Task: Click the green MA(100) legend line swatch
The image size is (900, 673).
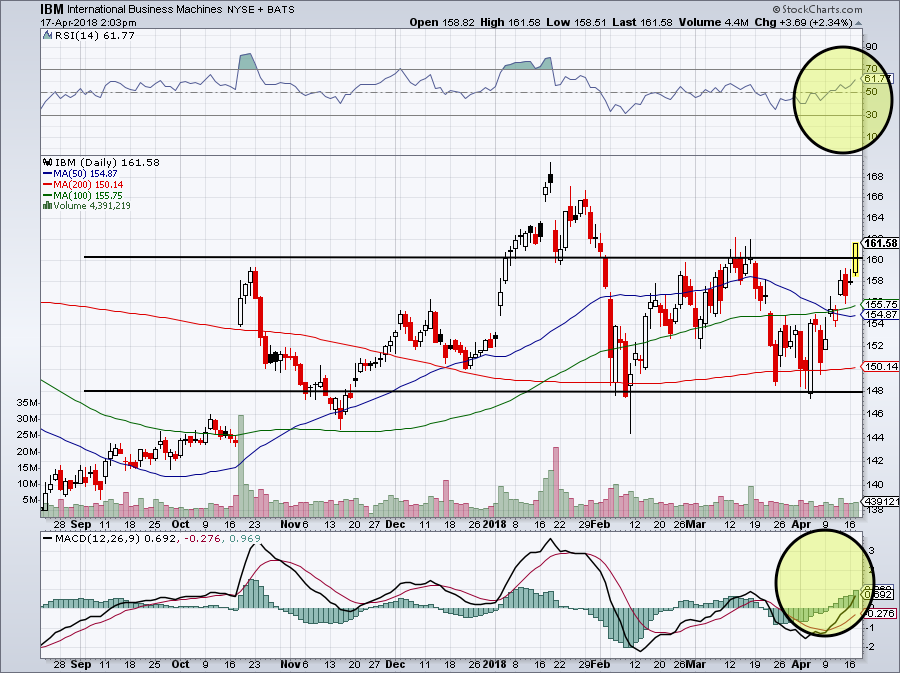Action: (x=48, y=196)
